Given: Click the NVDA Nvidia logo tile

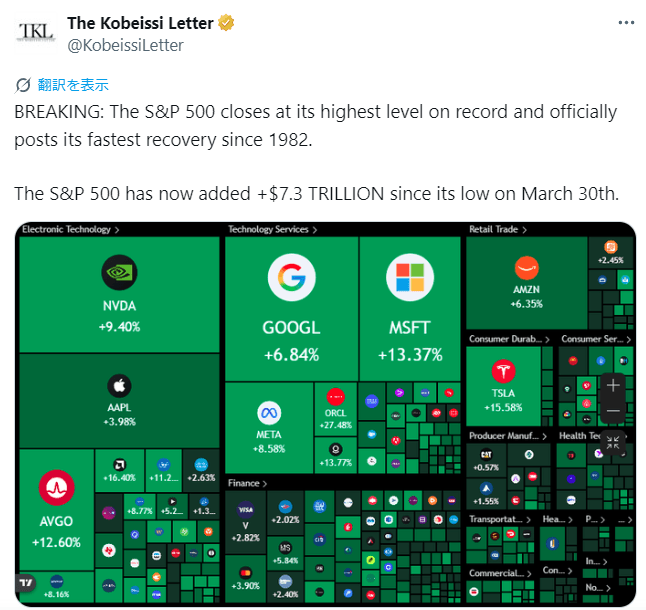Looking at the screenshot, I should 119,272.
